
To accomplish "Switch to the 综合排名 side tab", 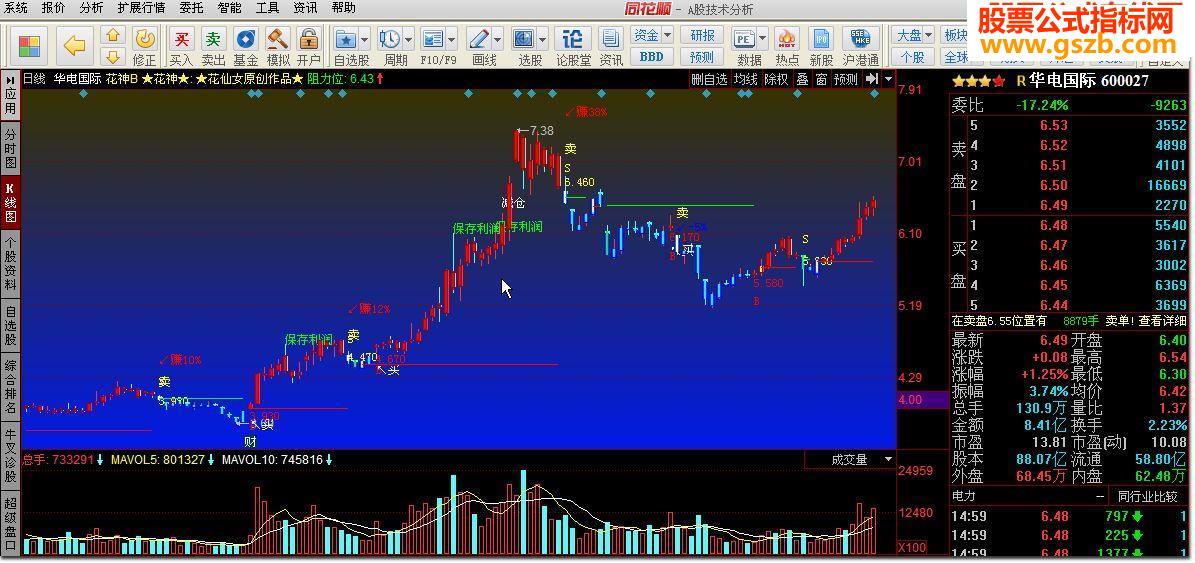I will coord(11,389).
